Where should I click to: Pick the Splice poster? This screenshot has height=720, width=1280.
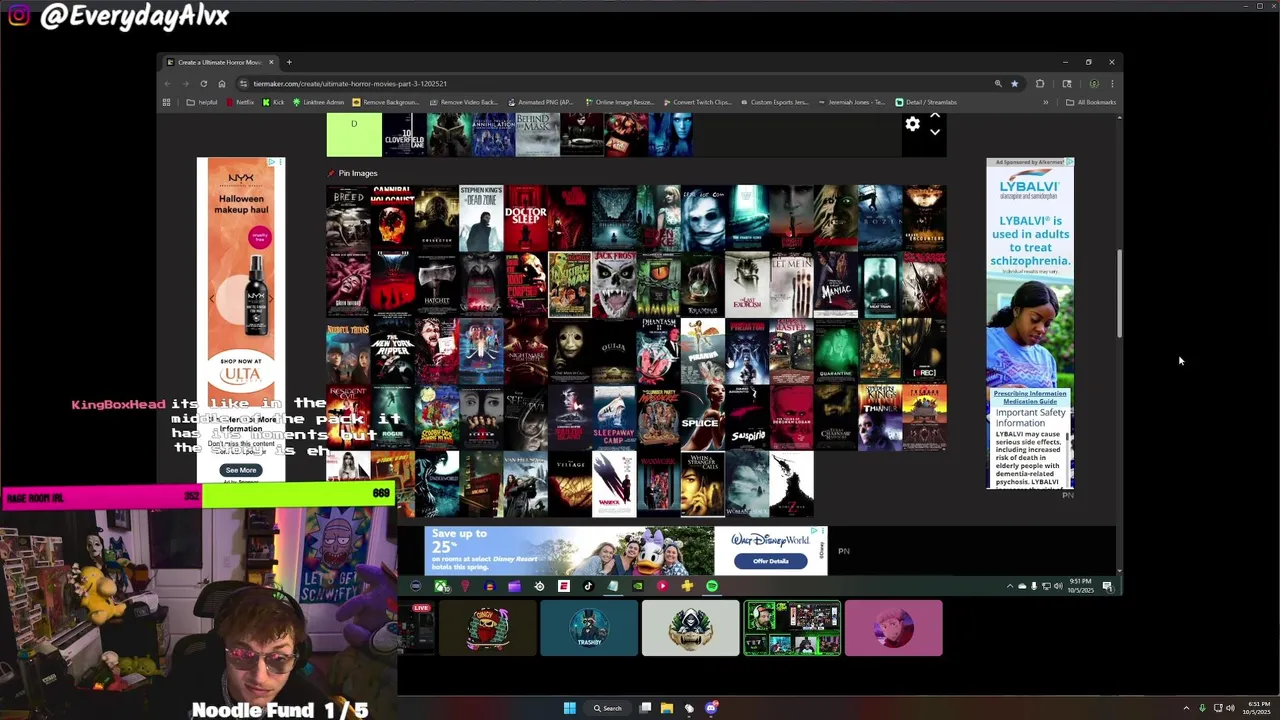pos(702,418)
